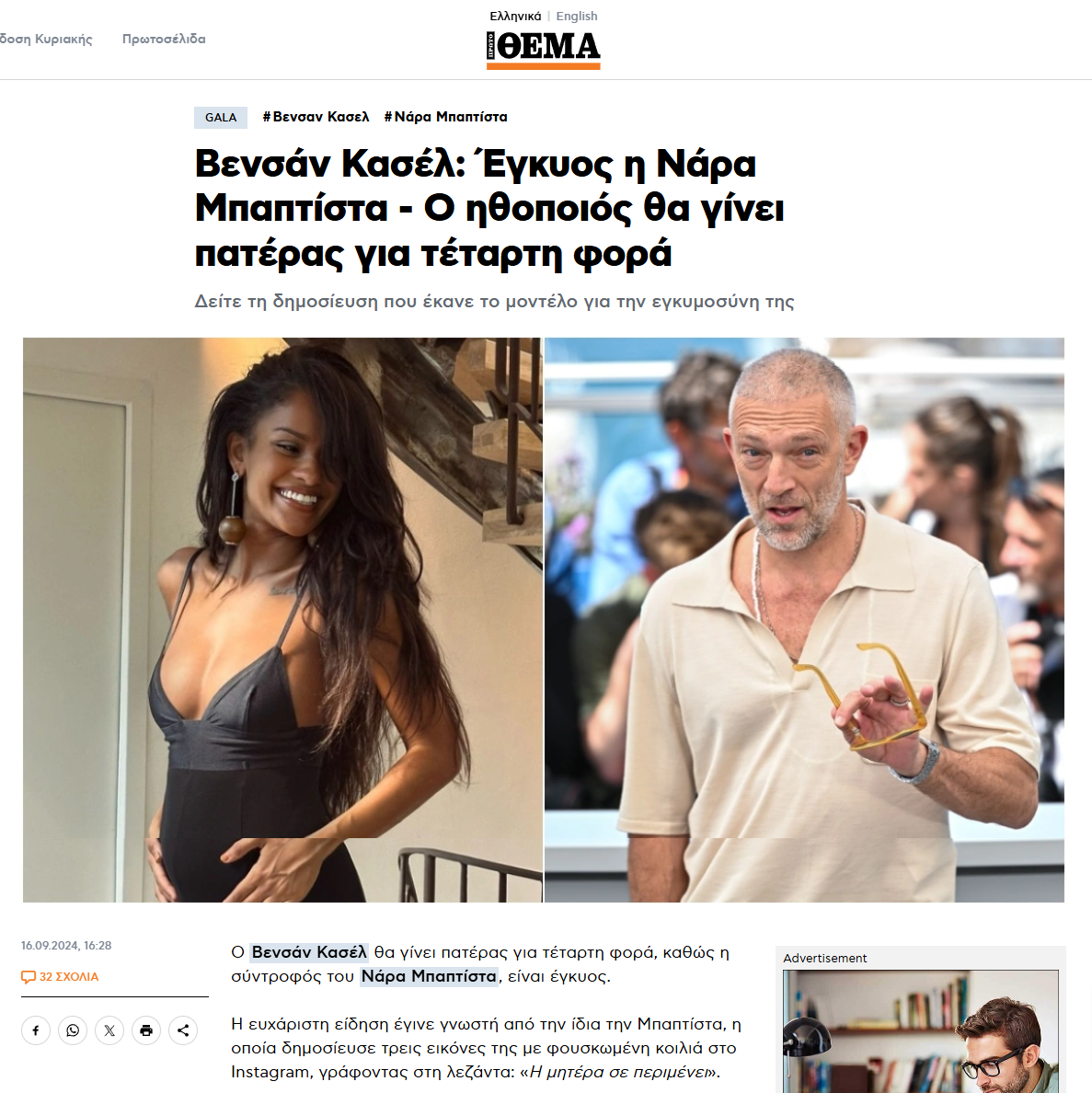The width and height of the screenshot is (1092, 1093).
Task: Switch language to English
Action: tap(576, 16)
